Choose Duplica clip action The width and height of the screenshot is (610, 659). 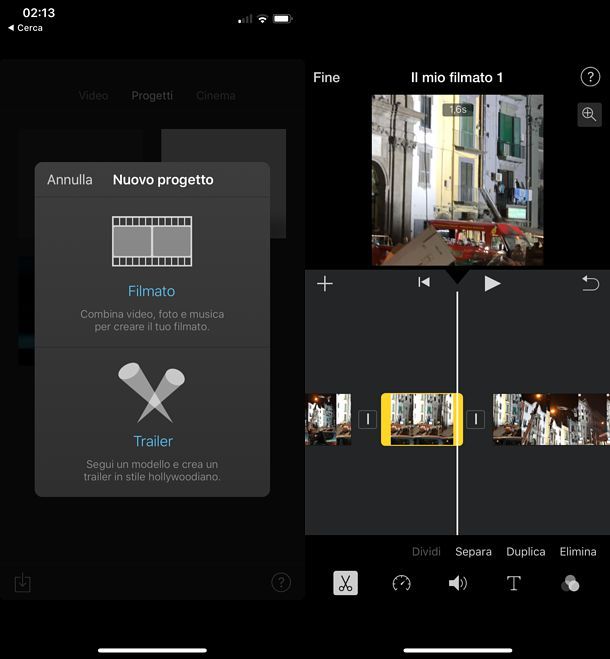pyautogui.click(x=526, y=551)
